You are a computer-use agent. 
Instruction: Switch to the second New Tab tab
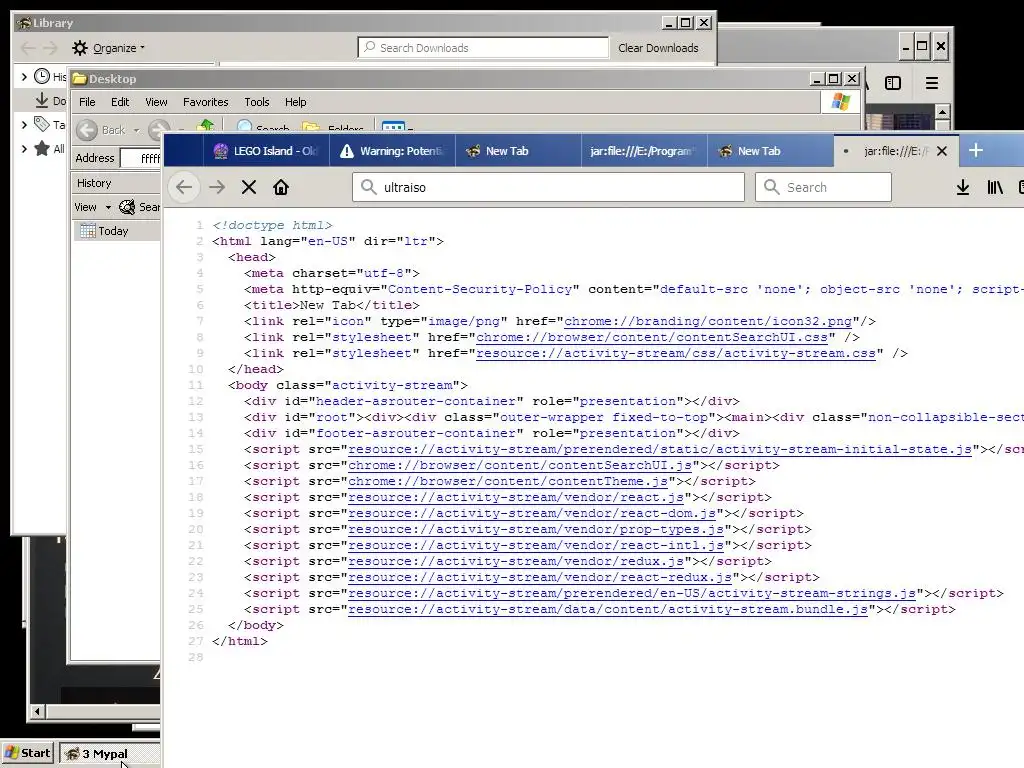pyautogui.click(x=770, y=151)
